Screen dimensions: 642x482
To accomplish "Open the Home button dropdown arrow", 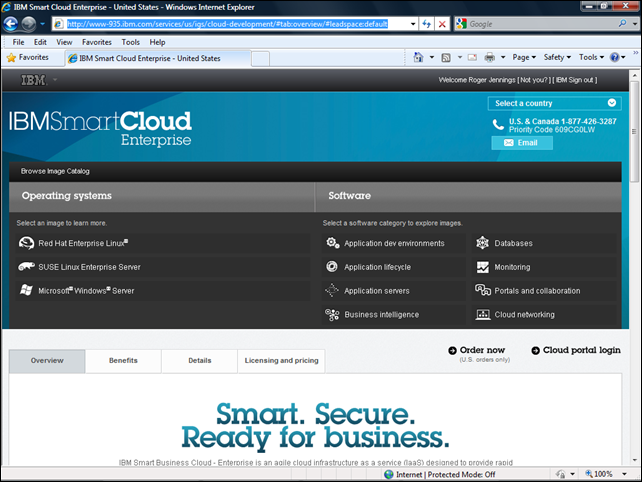I will click(x=432, y=57).
